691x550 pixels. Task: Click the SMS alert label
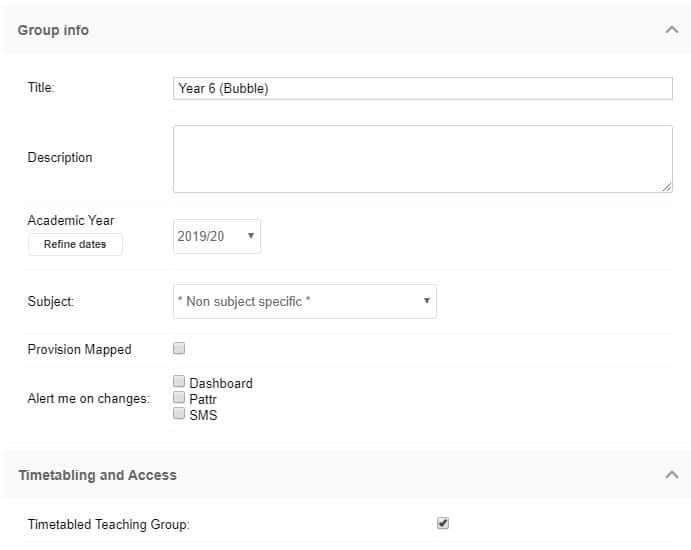tap(203, 415)
